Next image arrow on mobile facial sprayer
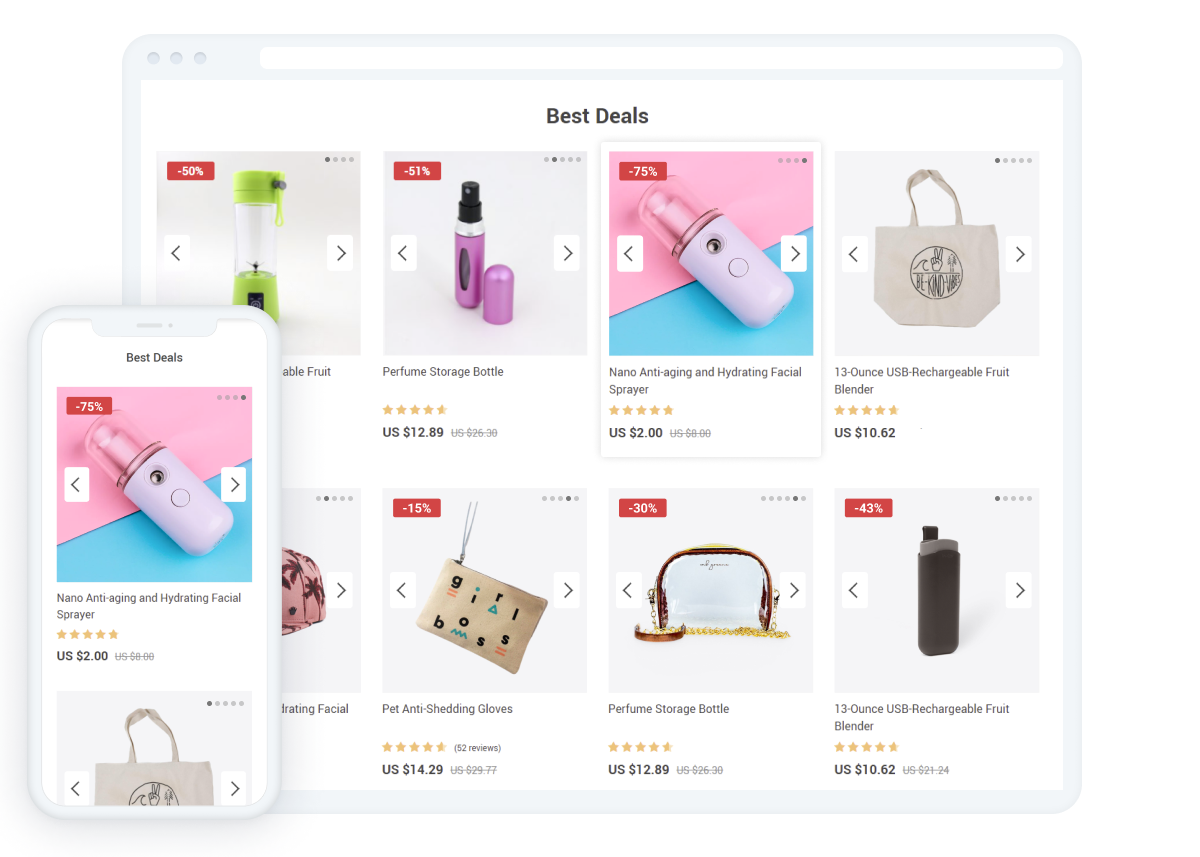The height and width of the screenshot is (857, 1200). pyautogui.click(x=234, y=485)
